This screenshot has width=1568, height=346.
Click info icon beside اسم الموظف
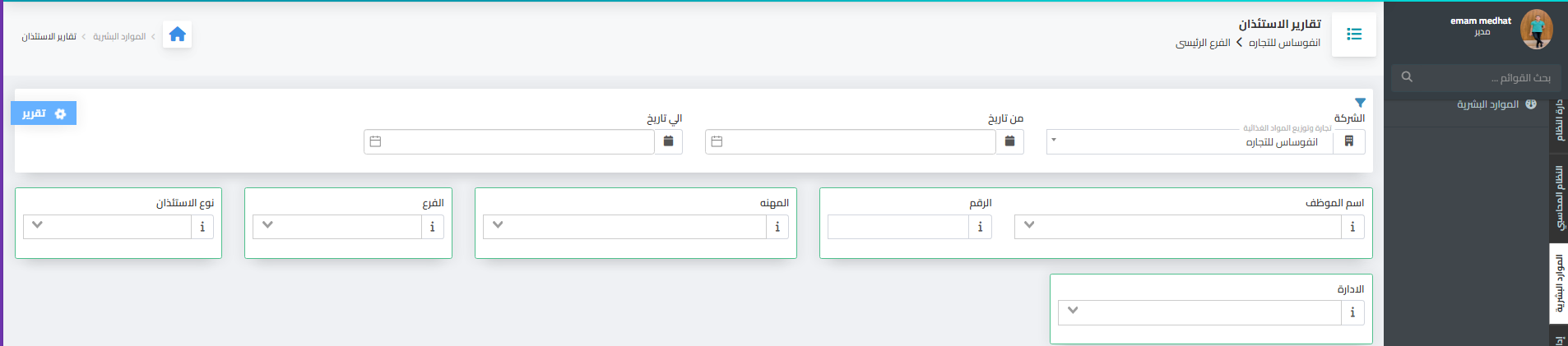[x=1353, y=227]
